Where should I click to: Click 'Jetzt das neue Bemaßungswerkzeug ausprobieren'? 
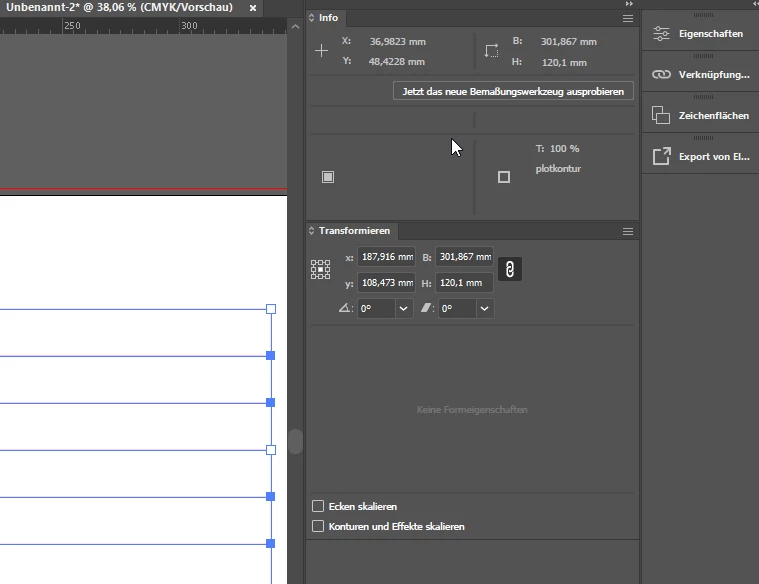point(513,91)
